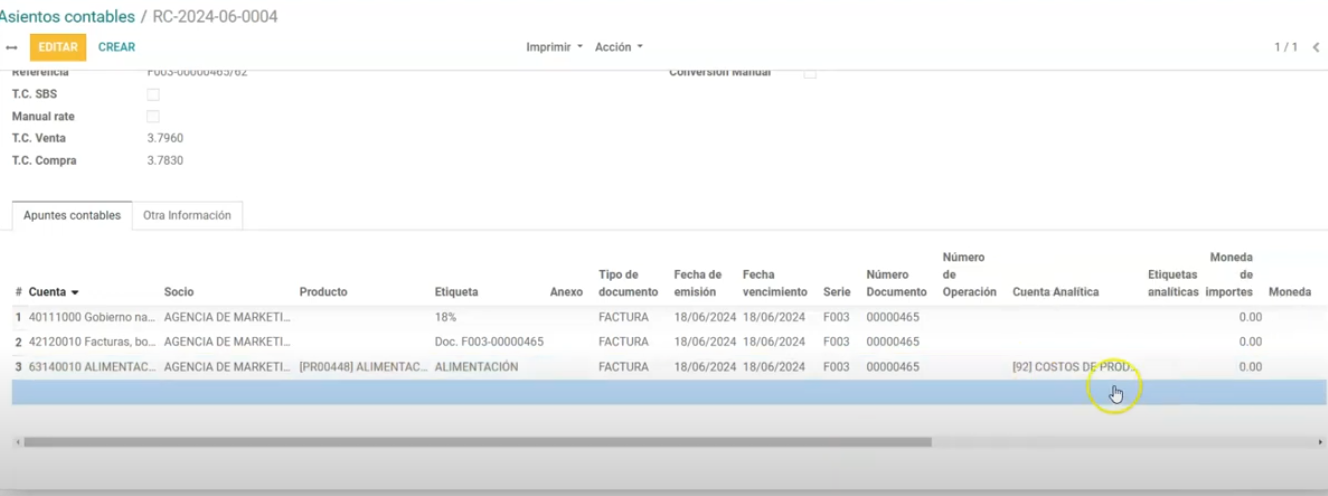
Task: Enable the Manual rate checkbox
Action: (x=153, y=117)
